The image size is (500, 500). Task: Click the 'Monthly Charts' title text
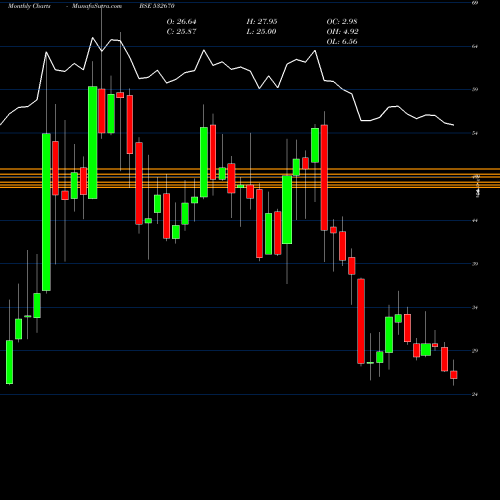29,6
